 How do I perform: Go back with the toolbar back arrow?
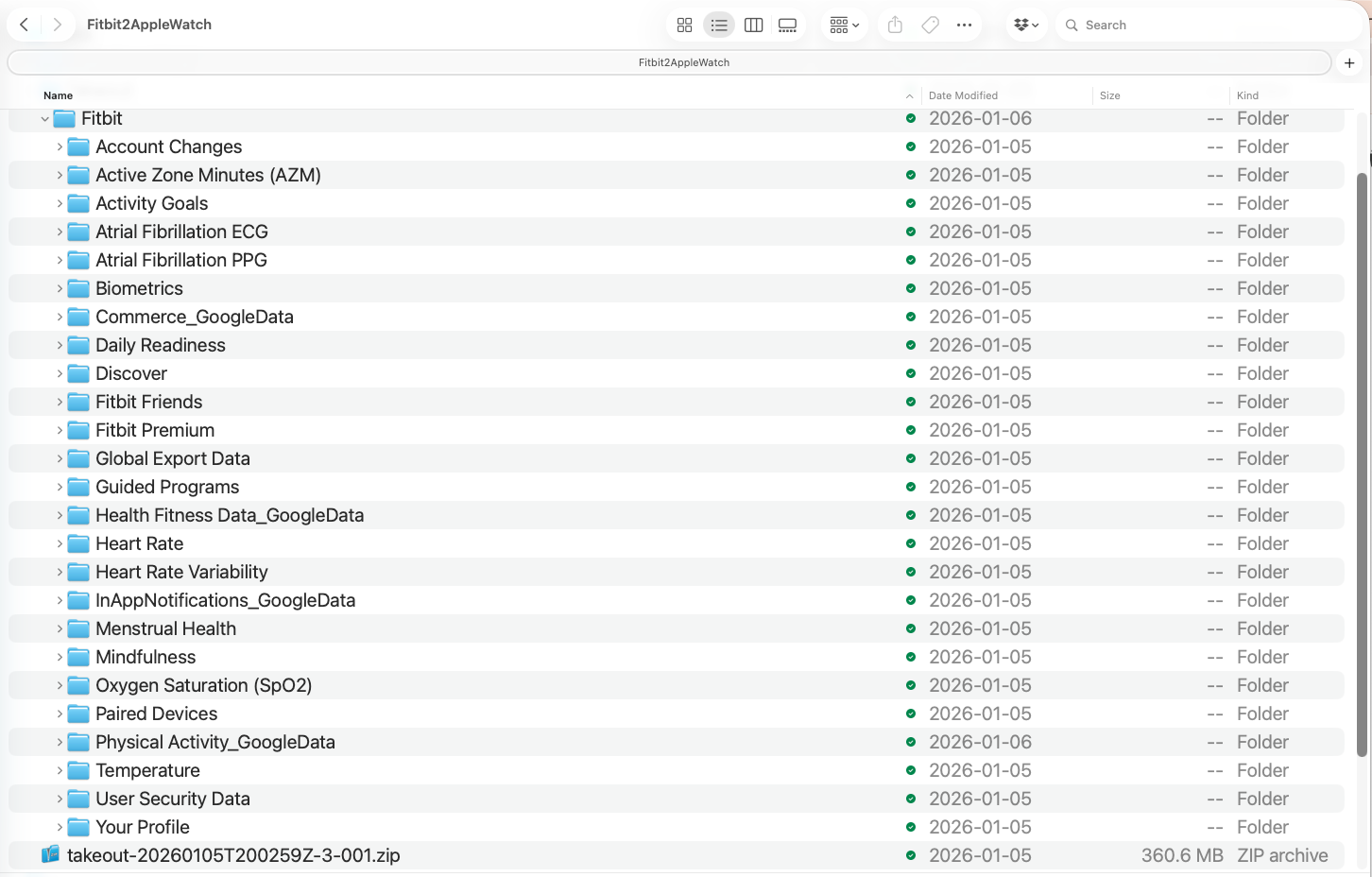tap(25, 25)
